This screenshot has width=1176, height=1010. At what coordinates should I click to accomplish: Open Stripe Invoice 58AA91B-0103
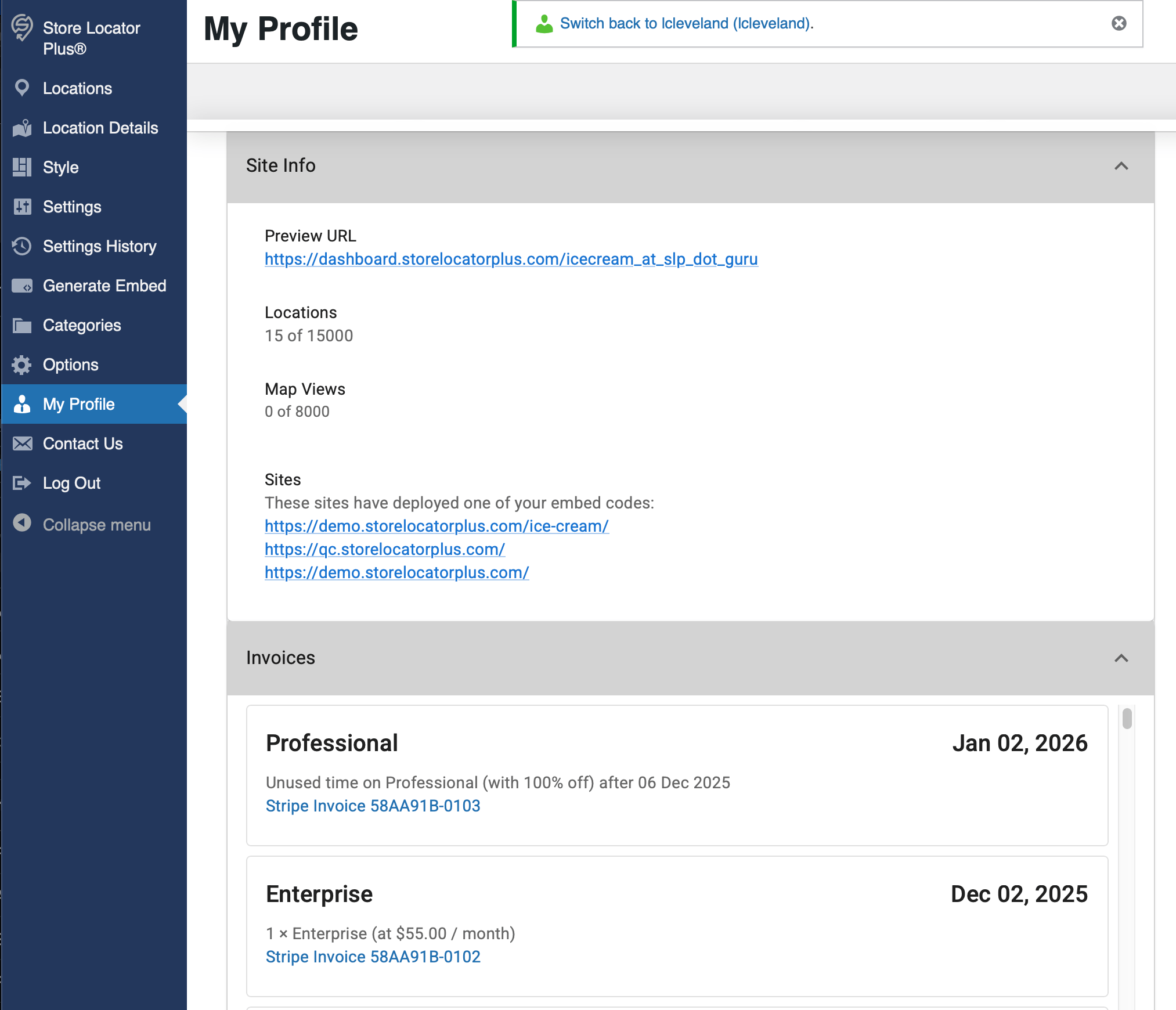coord(373,806)
